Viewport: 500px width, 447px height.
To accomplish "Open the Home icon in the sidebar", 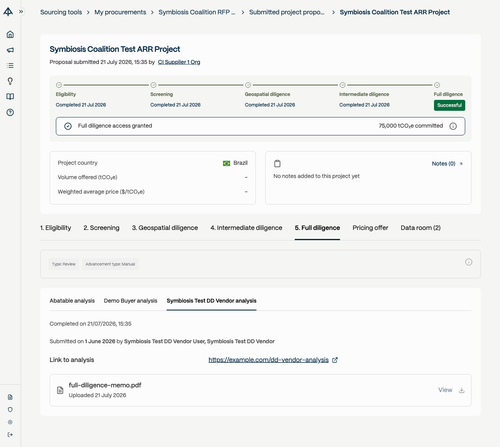I will 10,34.
